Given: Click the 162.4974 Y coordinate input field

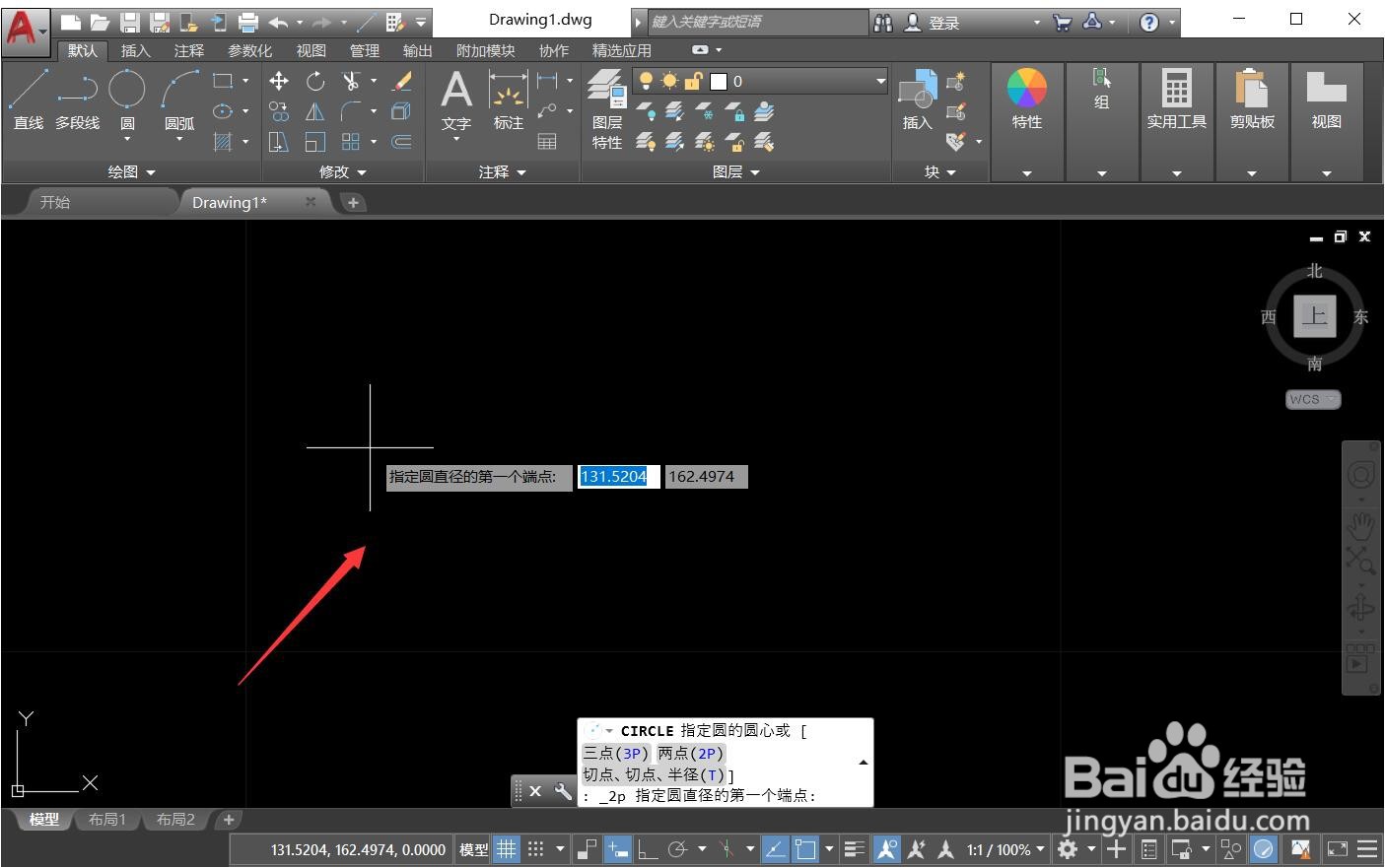Looking at the screenshot, I should pos(706,477).
